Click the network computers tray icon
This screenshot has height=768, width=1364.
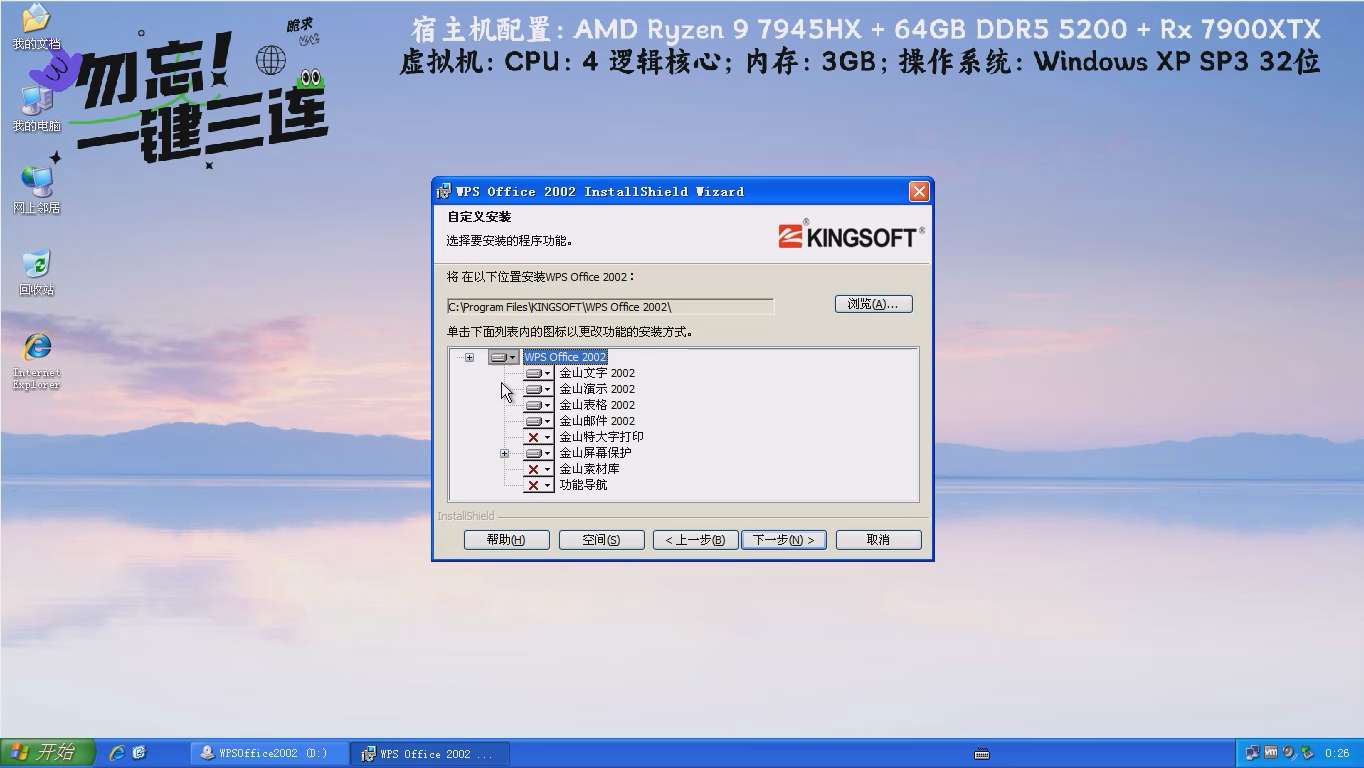click(1253, 753)
